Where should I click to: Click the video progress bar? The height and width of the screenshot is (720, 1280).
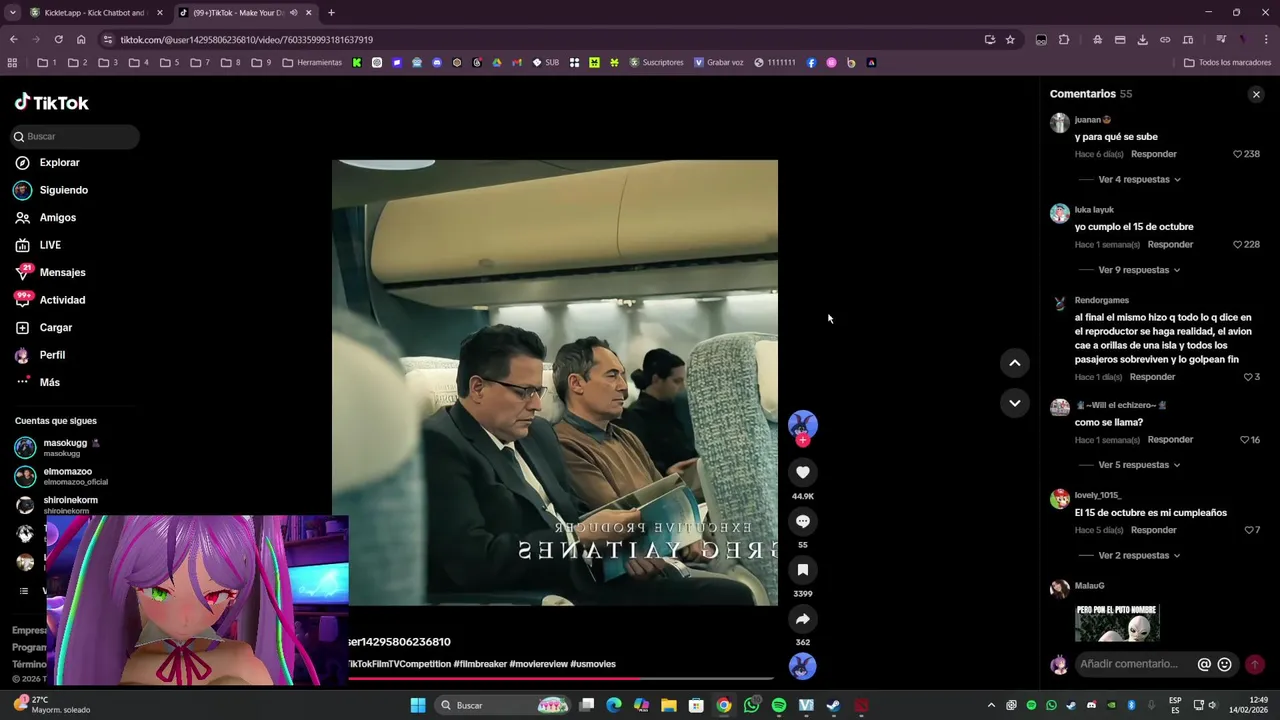560,678
